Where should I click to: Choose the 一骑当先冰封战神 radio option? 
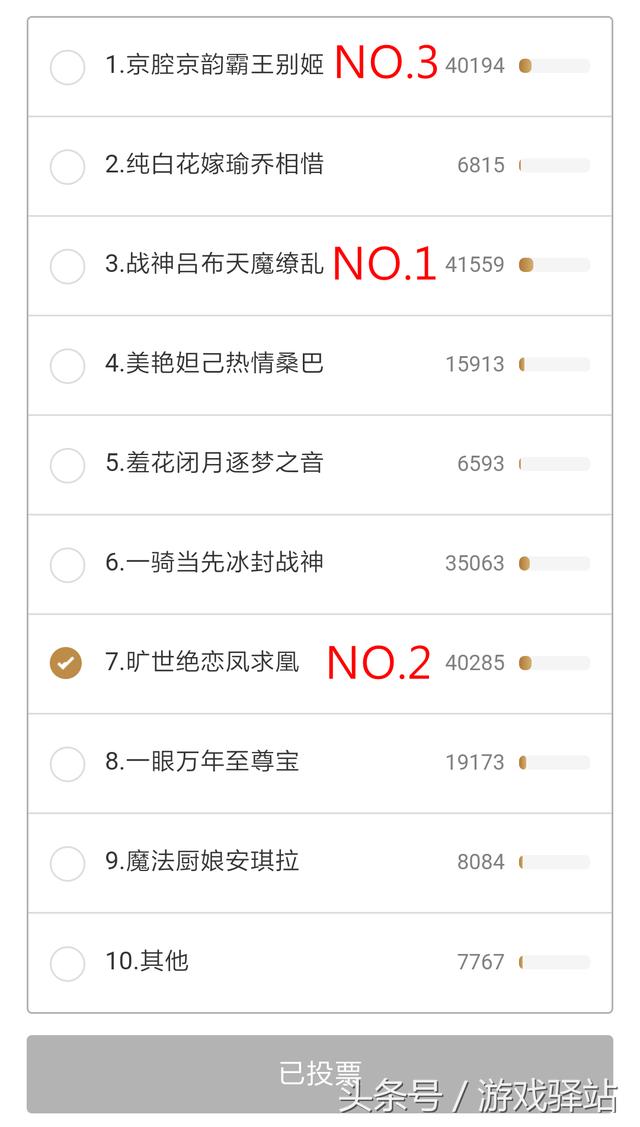[x=67, y=565]
